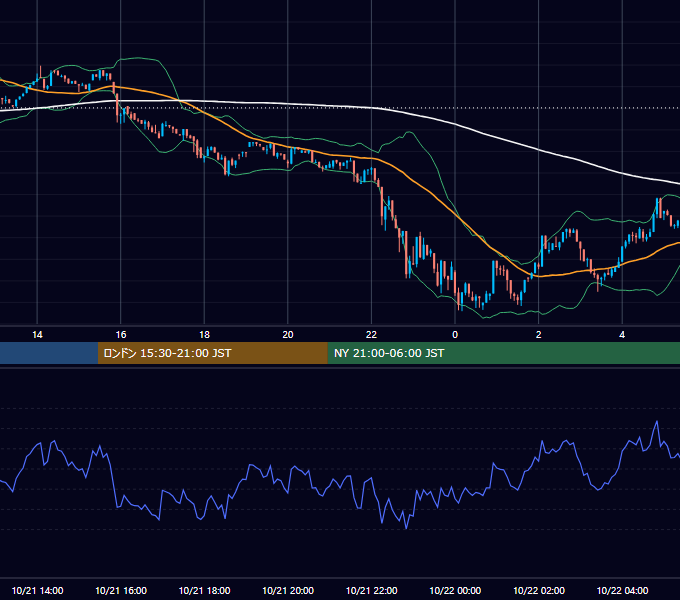This screenshot has height=600, width=680.
Task: Click the 10/21 14:00 date label
Action: pos(37,590)
